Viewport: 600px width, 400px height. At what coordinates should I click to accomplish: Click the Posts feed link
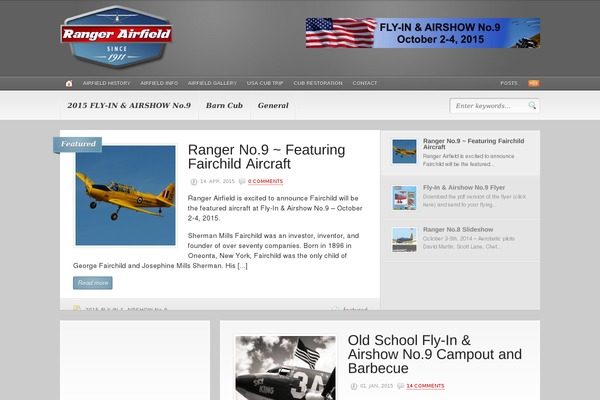pos(509,83)
